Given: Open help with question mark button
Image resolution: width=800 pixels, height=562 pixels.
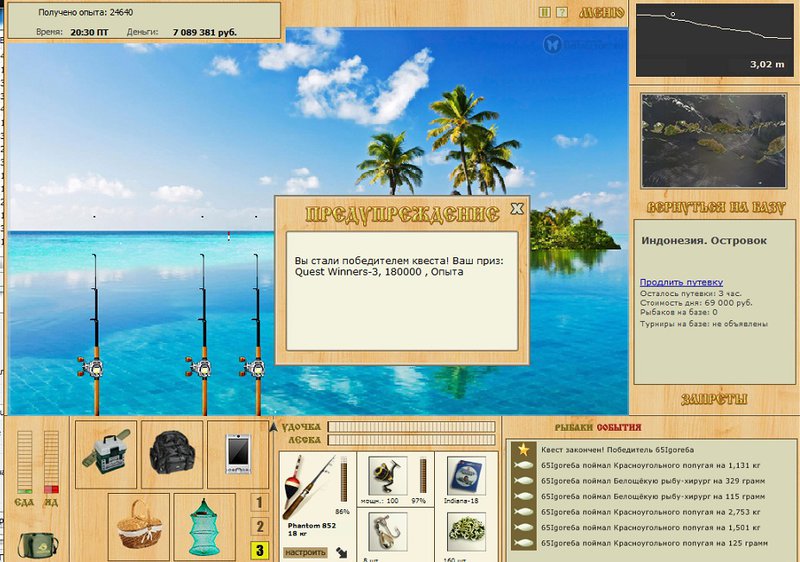Looking at the screenshot, I should click(562, 12).
